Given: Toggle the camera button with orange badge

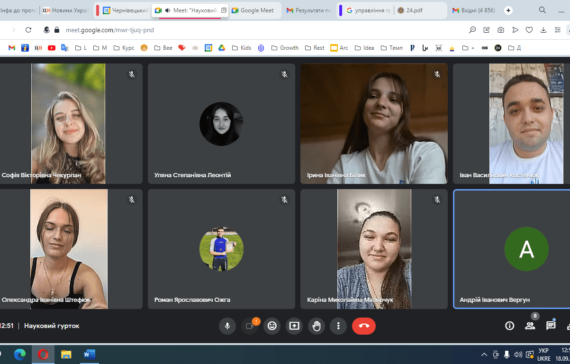Looking at the screenshot, I should point(250,326).
